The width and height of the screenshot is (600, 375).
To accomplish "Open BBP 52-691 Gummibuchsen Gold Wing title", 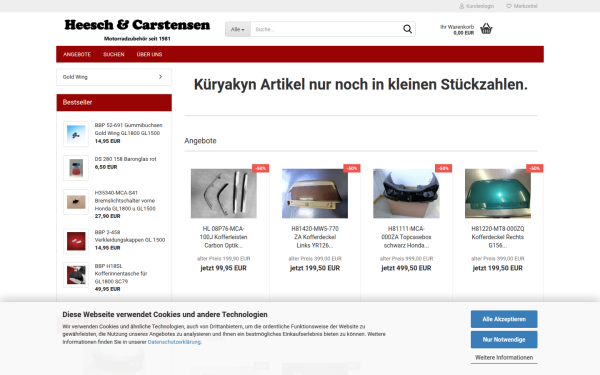I will (129, 129).
